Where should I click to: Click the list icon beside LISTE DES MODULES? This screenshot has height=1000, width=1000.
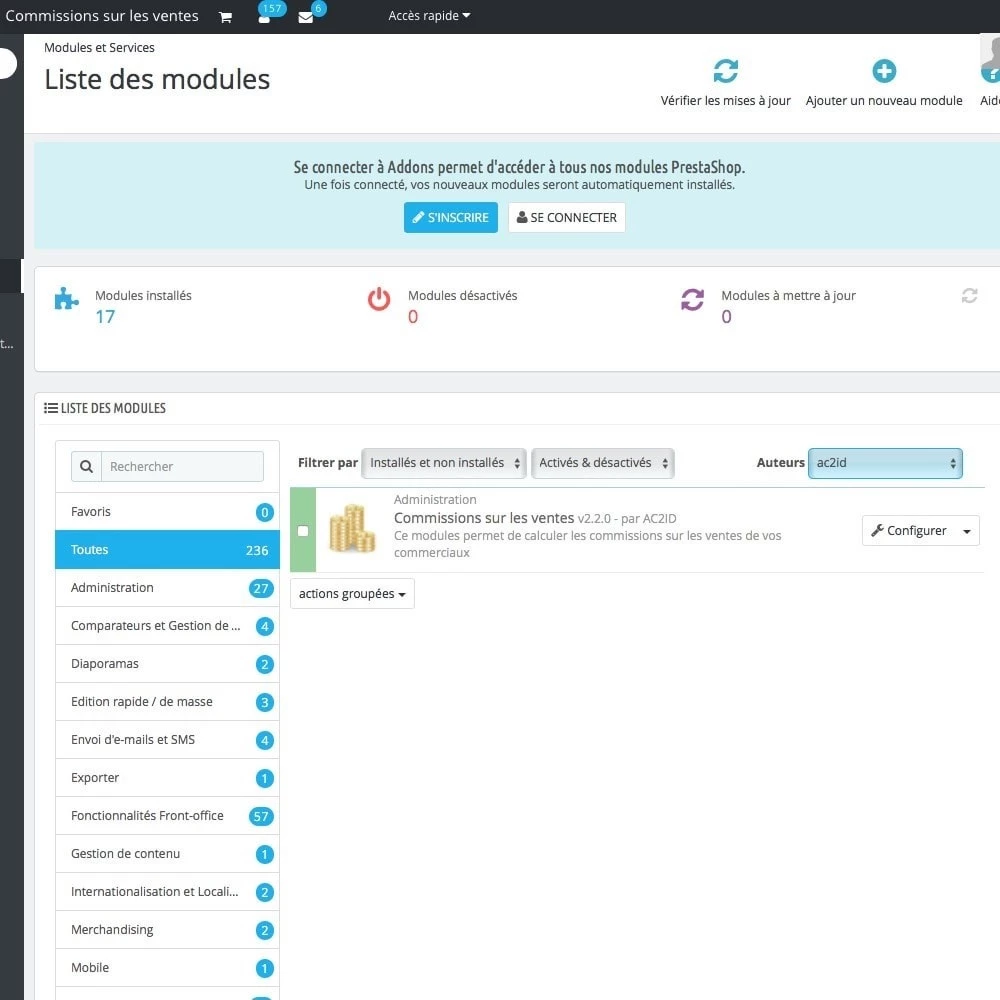[50, 408]
